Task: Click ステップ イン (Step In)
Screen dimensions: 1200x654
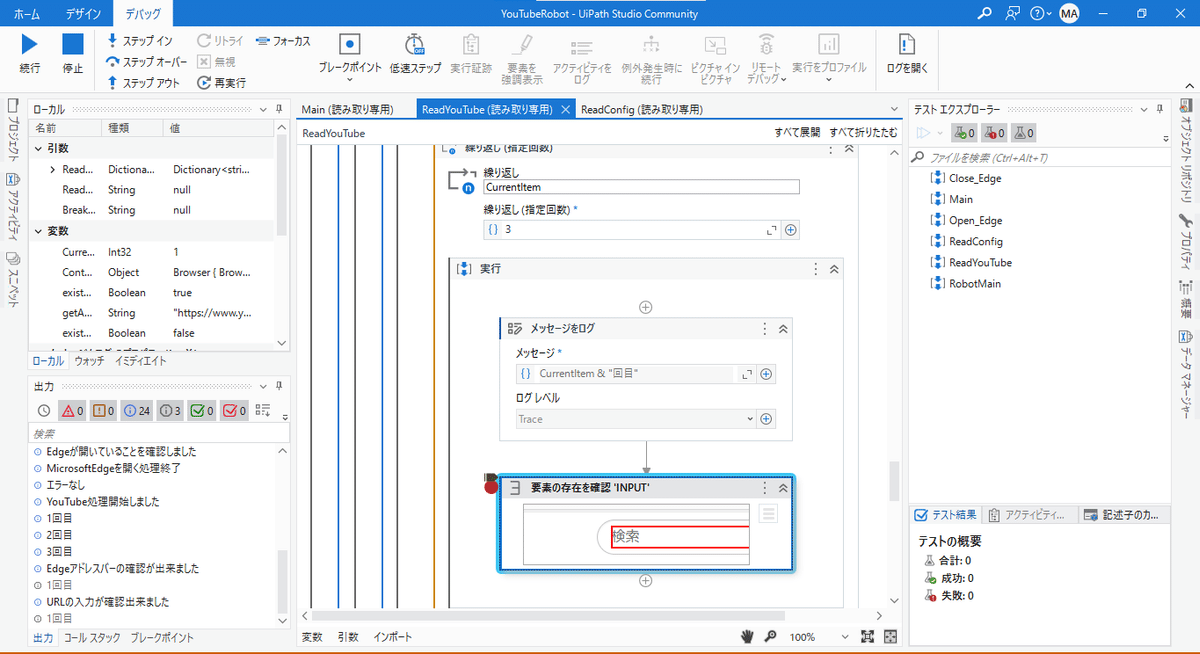Action: pos(140,41)
